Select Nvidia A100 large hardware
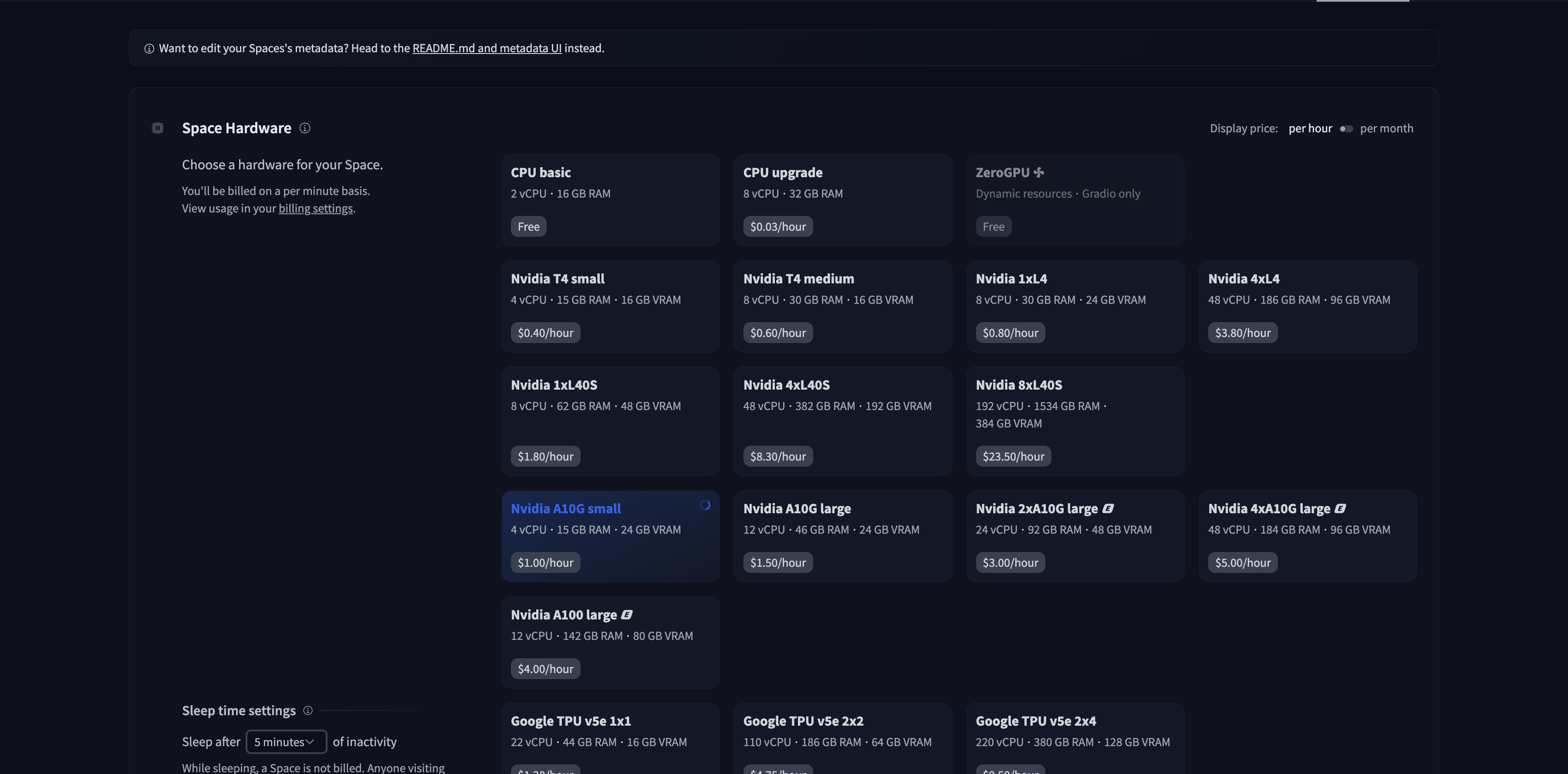Image resolution: width=1568 pixels, height=774 pixels. tap(611, 642)
